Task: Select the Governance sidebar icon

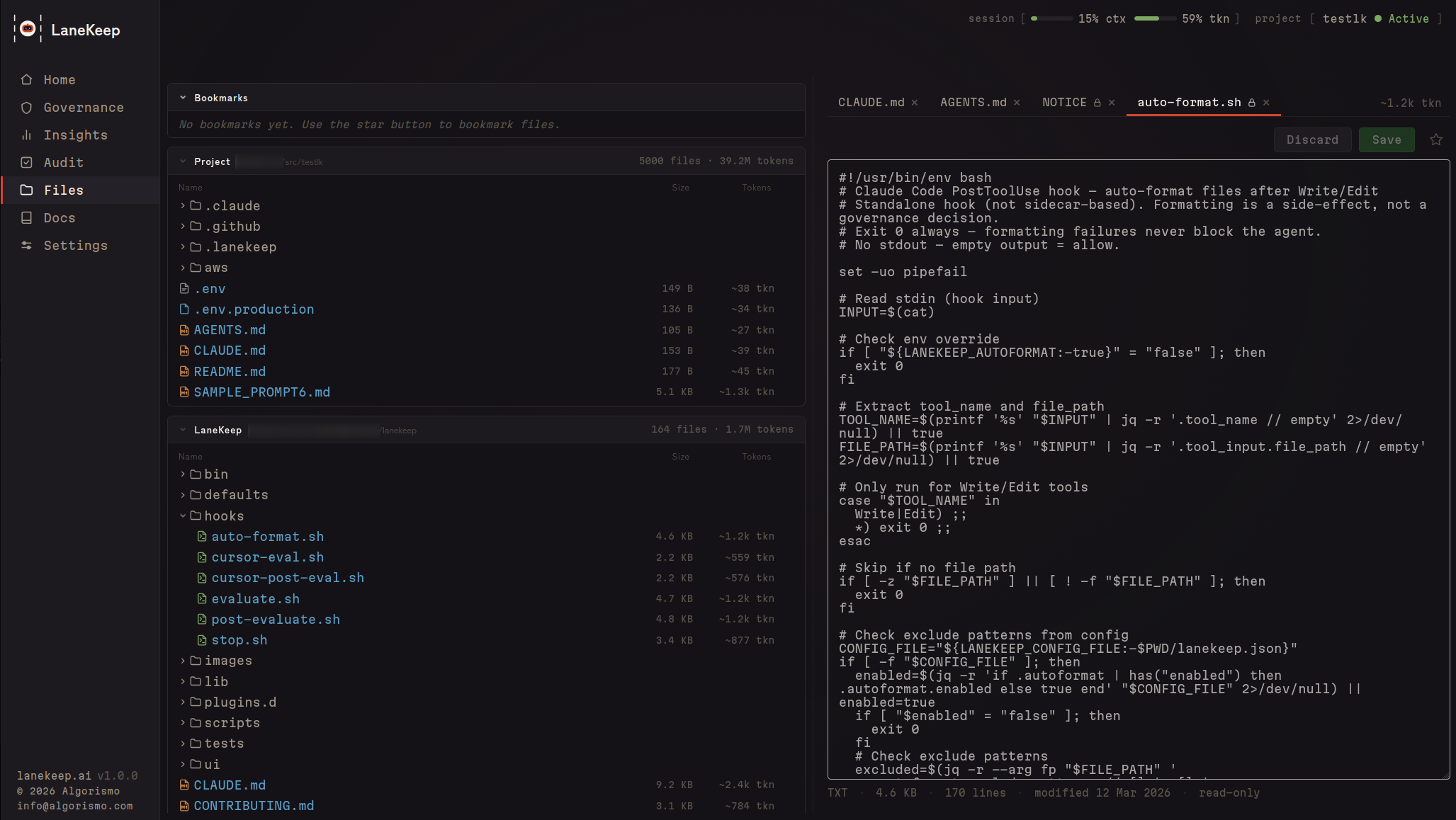Action: point(26,108)
